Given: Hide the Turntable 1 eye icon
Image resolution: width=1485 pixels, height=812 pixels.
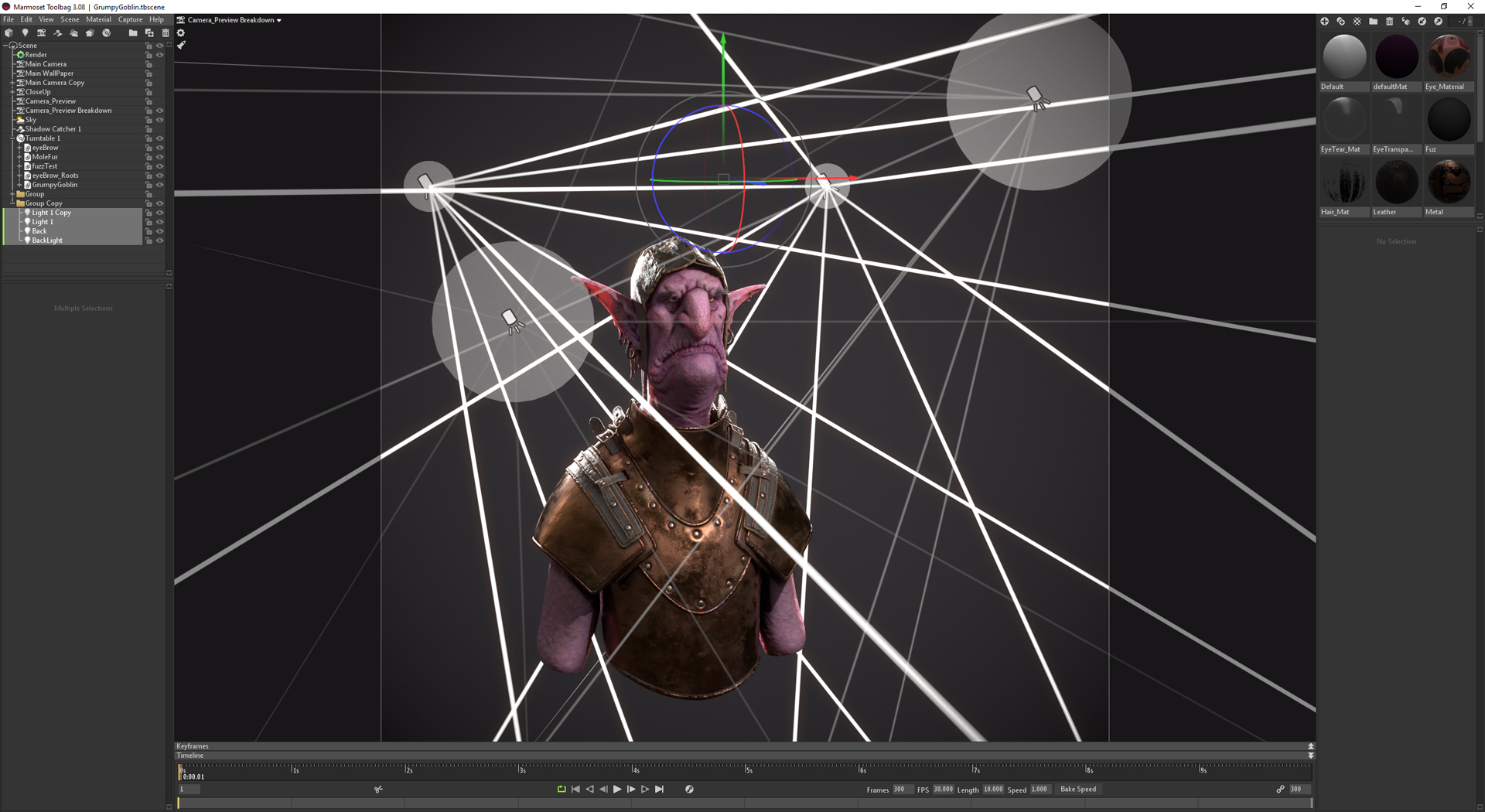Looking at the screenshot, I should coord(160,138).
